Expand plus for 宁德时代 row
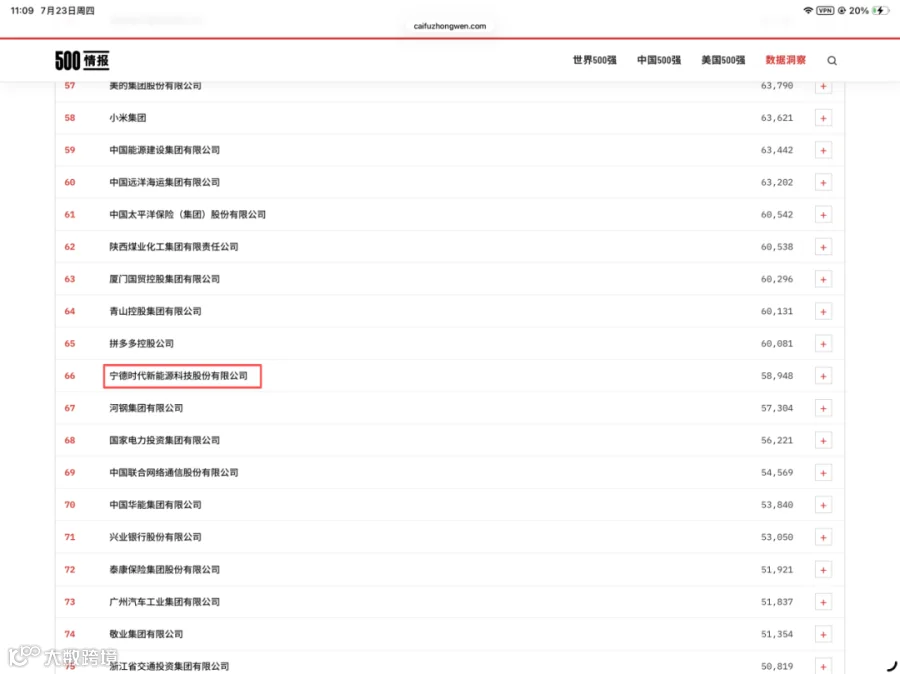Viewport: 900px width, 674px height. [823, 376]
